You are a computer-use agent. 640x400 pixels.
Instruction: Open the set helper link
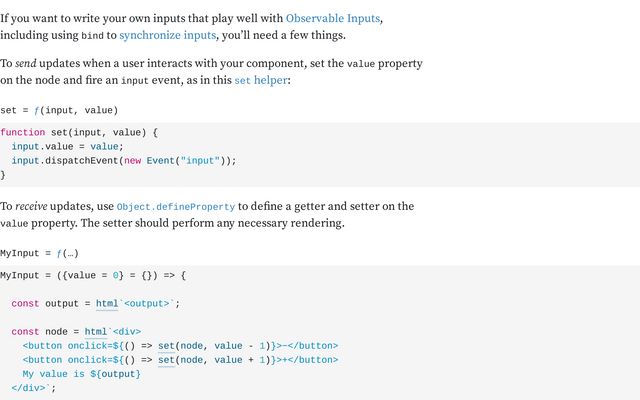coord(261,80)
